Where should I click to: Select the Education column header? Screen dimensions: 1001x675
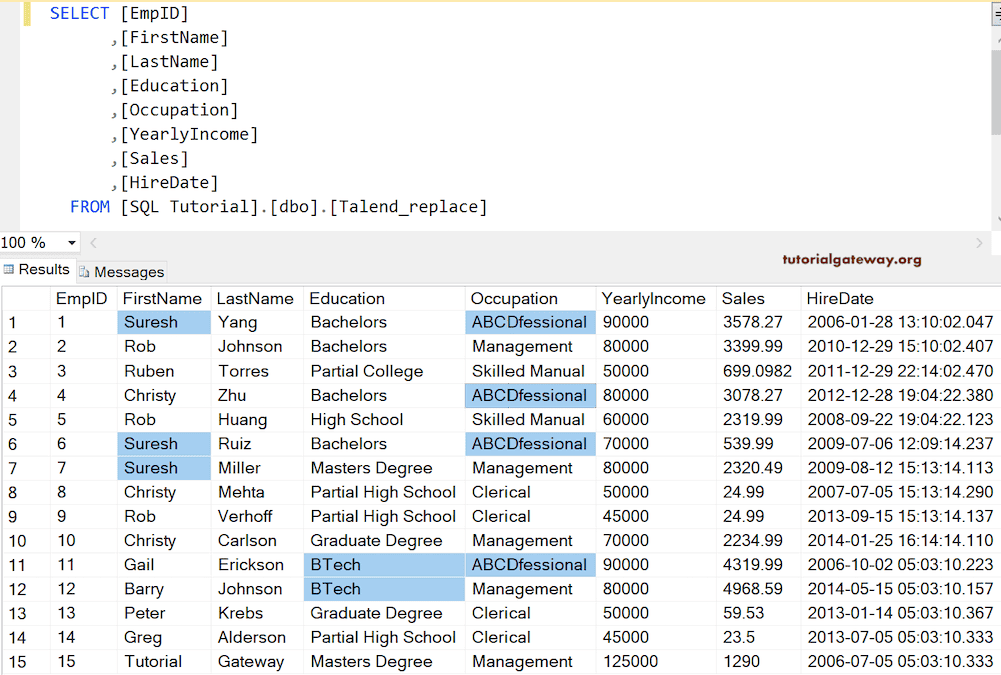(x=384, y=298)
